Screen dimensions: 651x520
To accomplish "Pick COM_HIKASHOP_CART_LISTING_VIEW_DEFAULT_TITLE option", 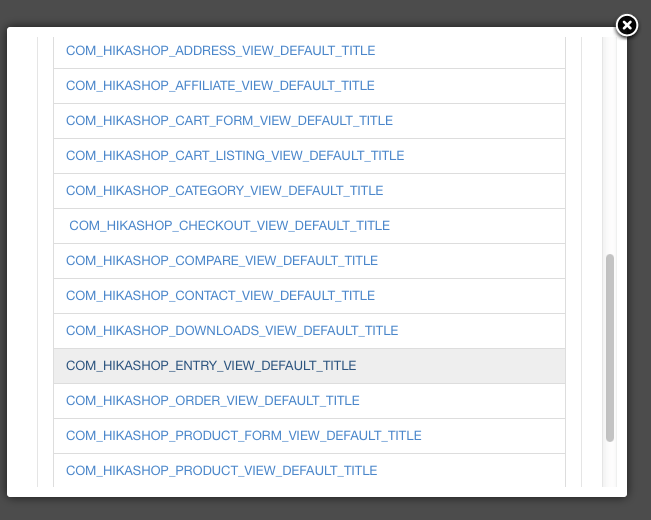I will (x=235, y=155).
